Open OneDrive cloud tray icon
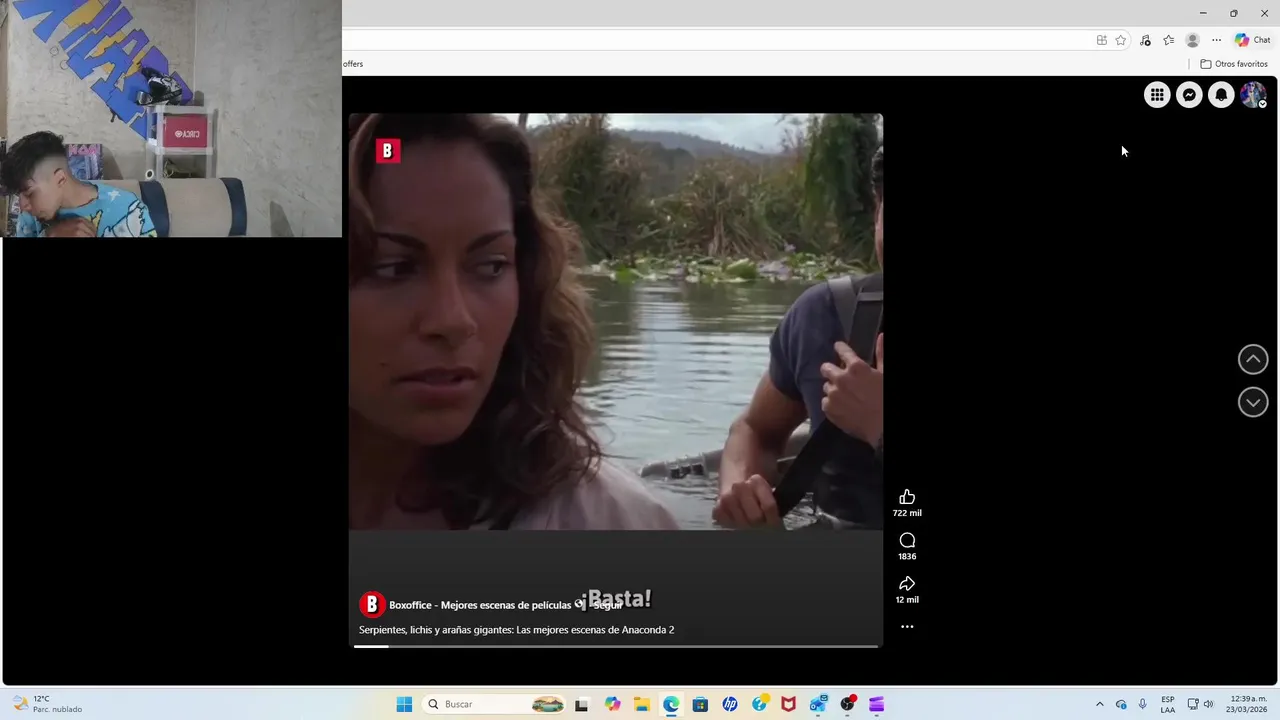 click(1121, 704)
